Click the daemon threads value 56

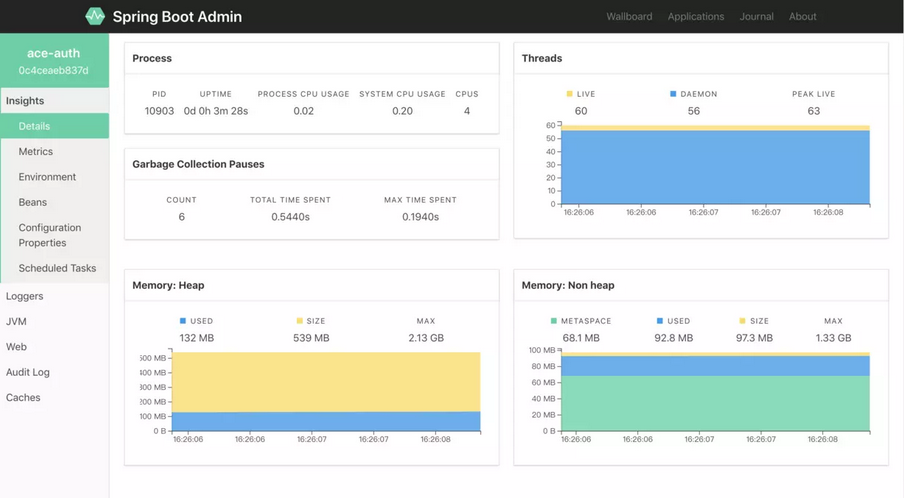coord(694,111)
